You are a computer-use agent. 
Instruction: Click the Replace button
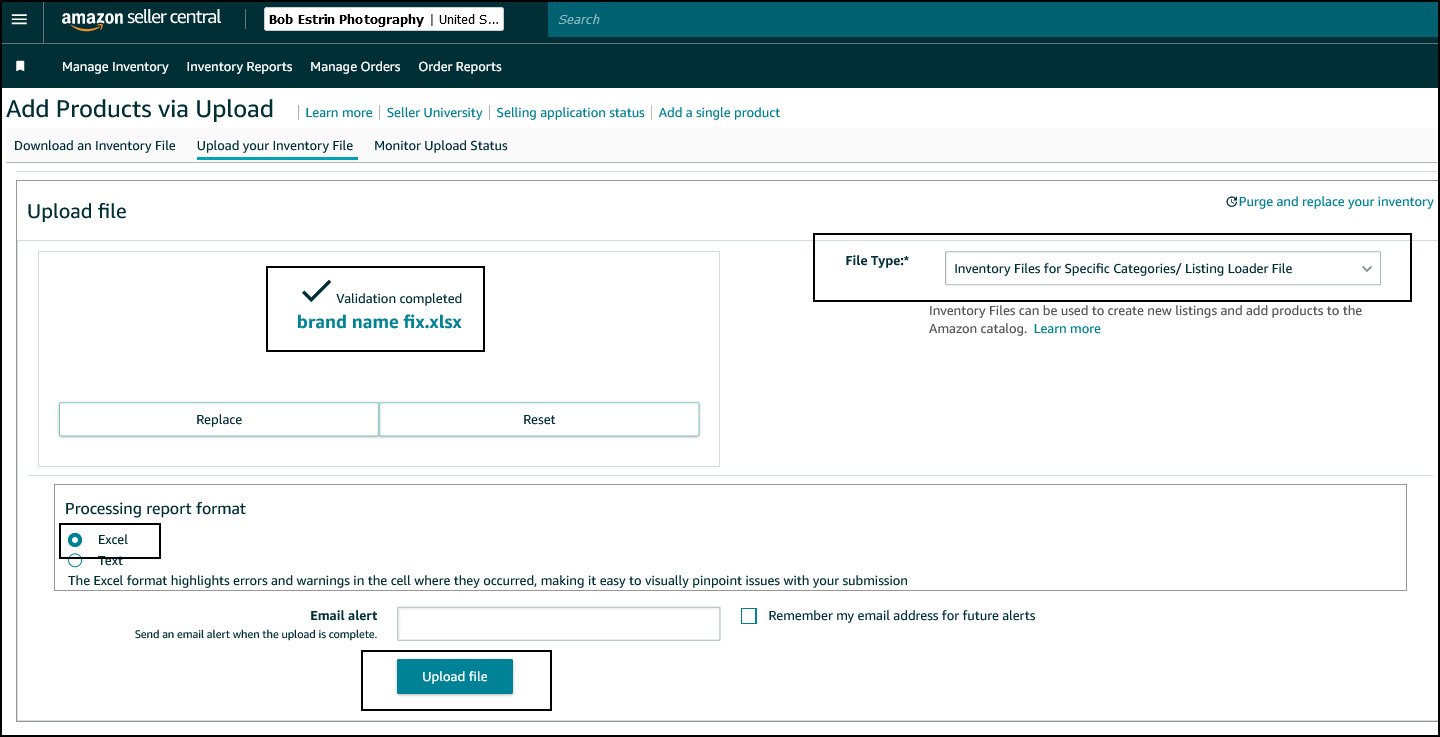pos(219,420)
